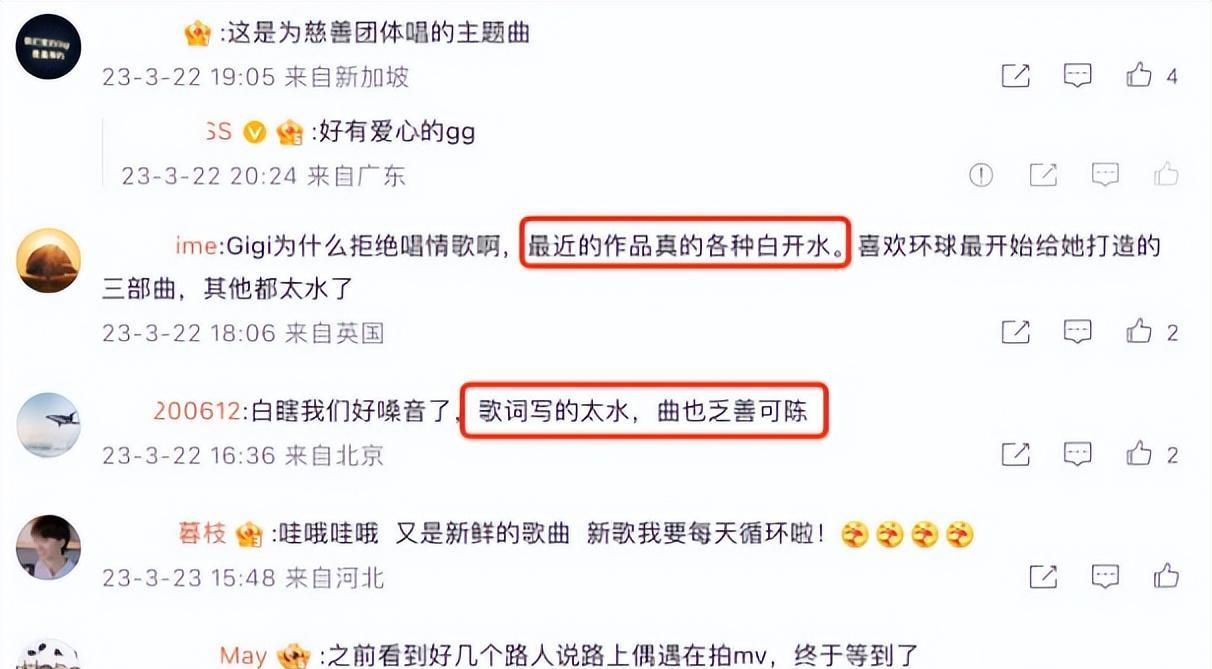Open username May profile link
The height and width of the screenshot is (669, 1212).
(x=243, y=656)
